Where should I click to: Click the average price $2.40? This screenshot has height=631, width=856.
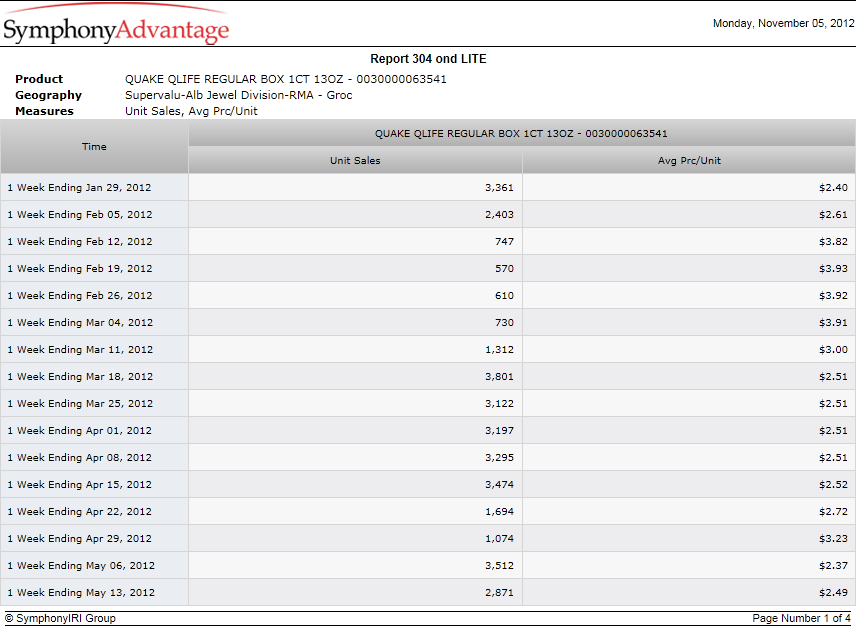(x=833, y=188)
